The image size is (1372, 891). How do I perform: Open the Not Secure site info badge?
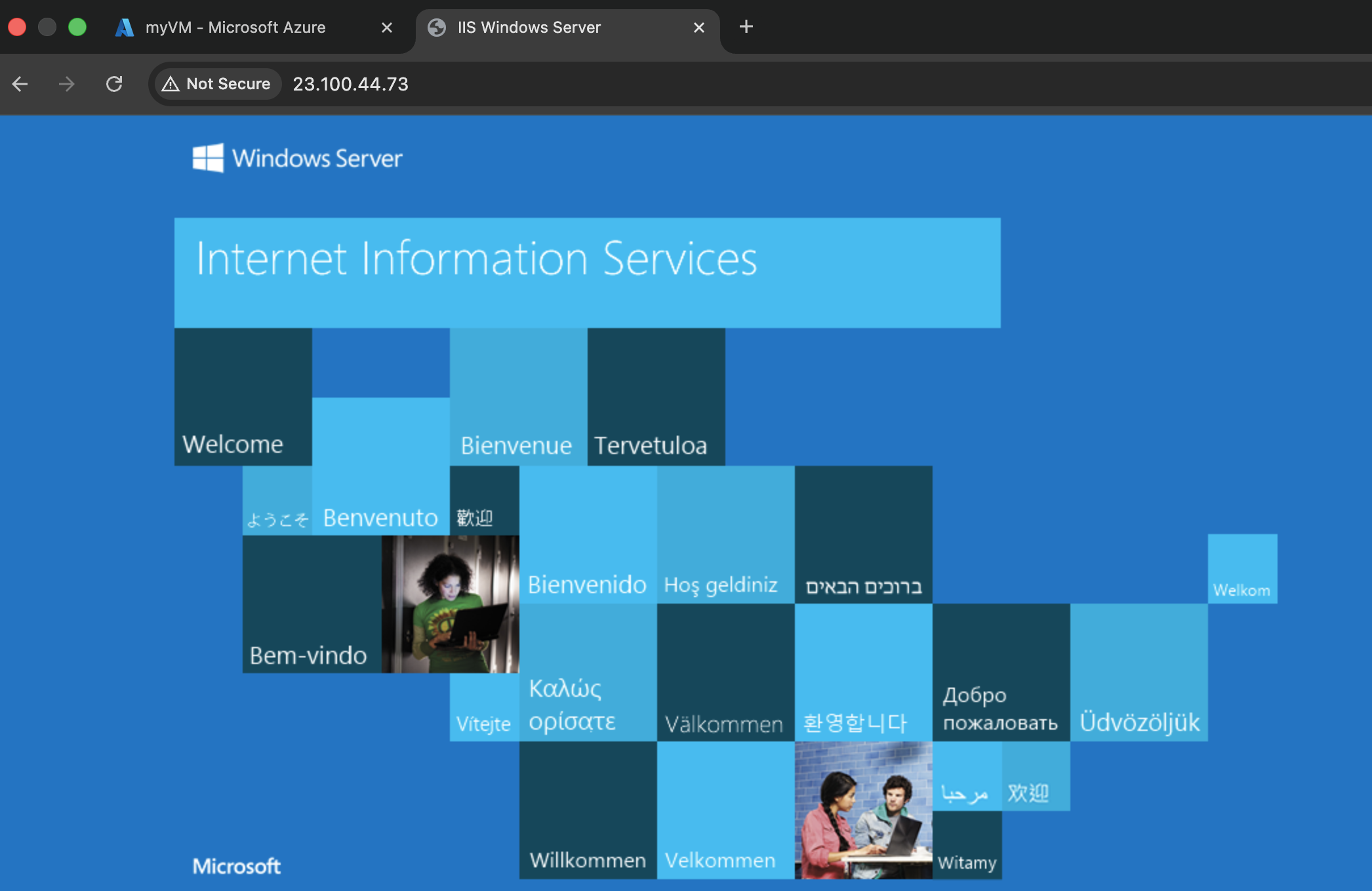(217, 84)
